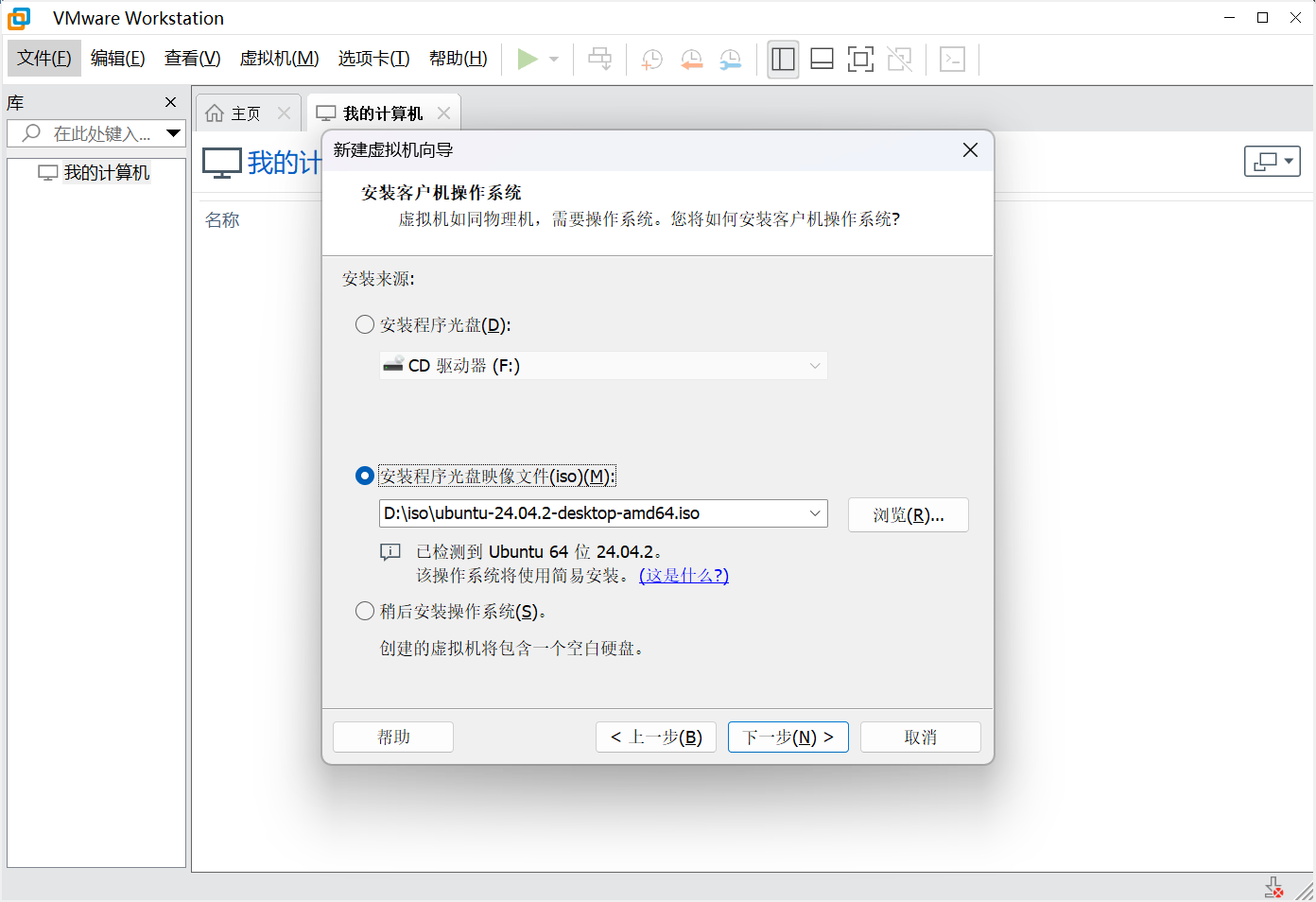
Task: Open the 文件(F) menu
Action: pos(44,59)
